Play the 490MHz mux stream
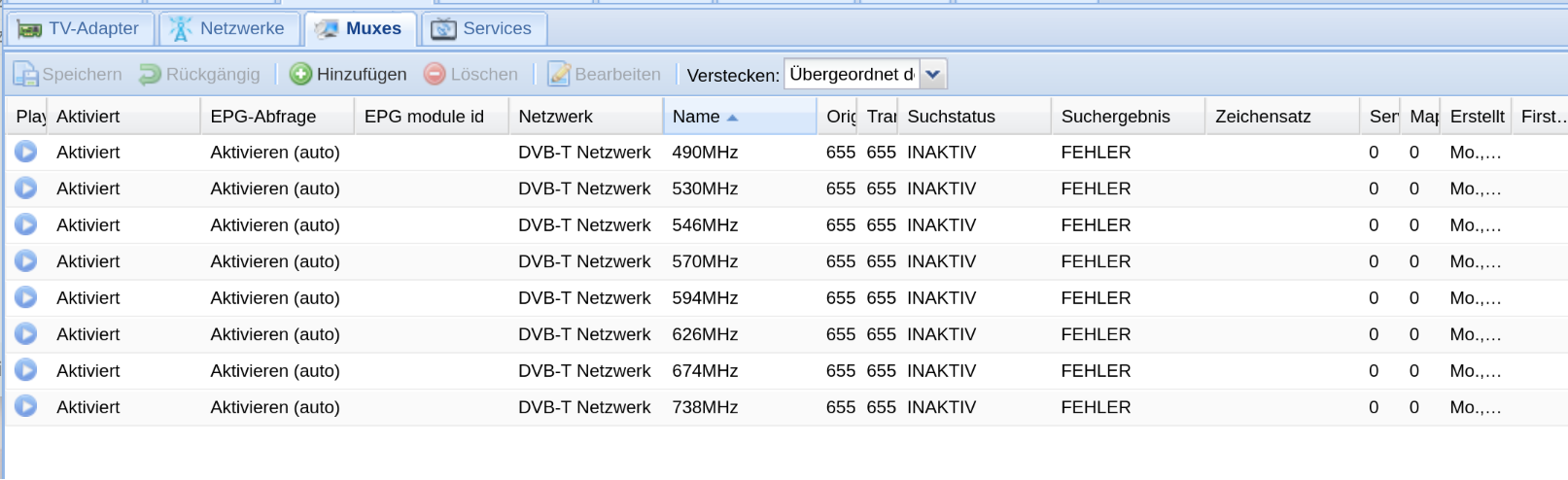 pos(26,152)
